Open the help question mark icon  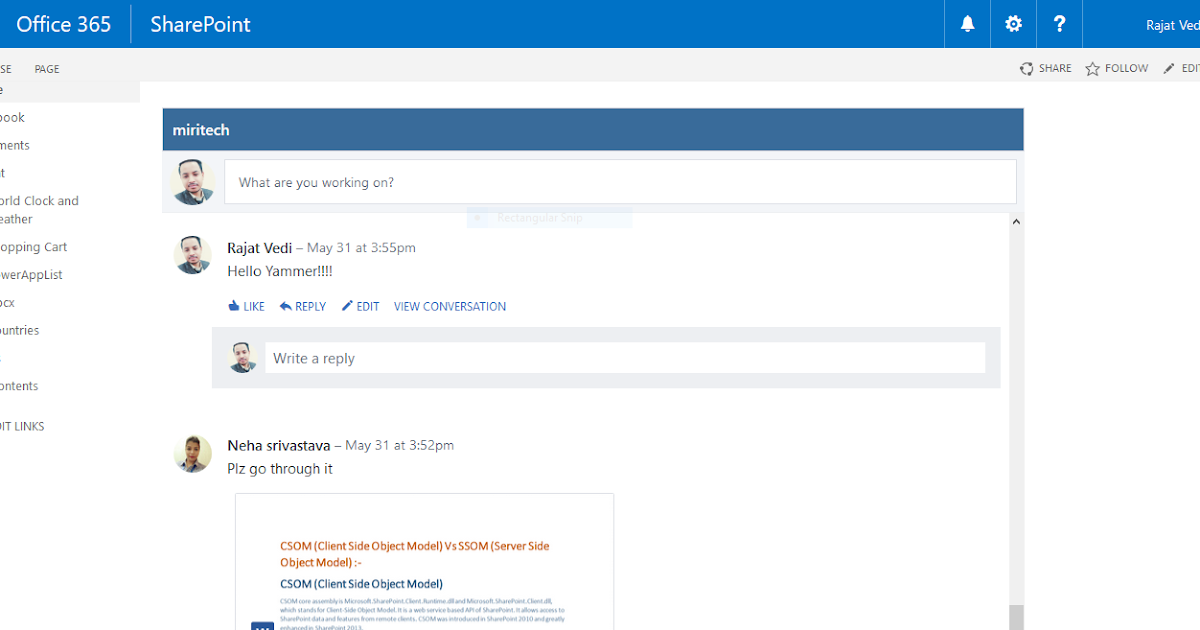[1059, 24]
